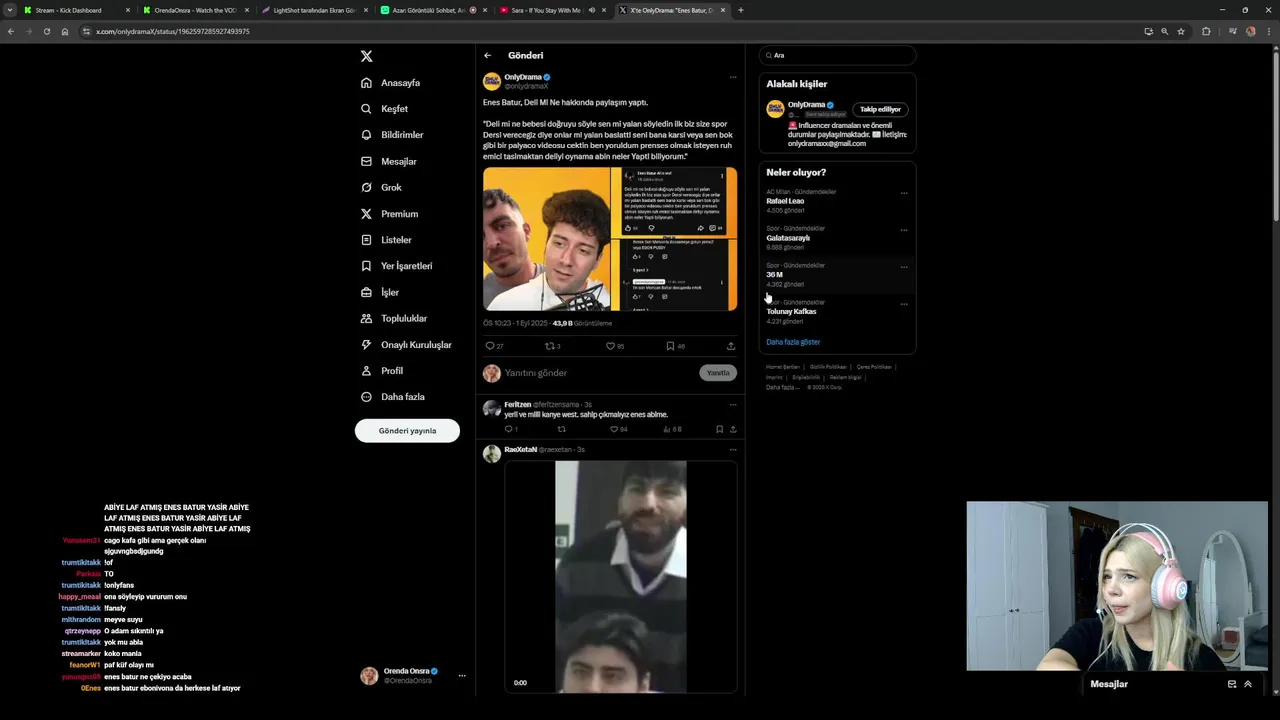Open browser extensions menu

pos(1206,31)
